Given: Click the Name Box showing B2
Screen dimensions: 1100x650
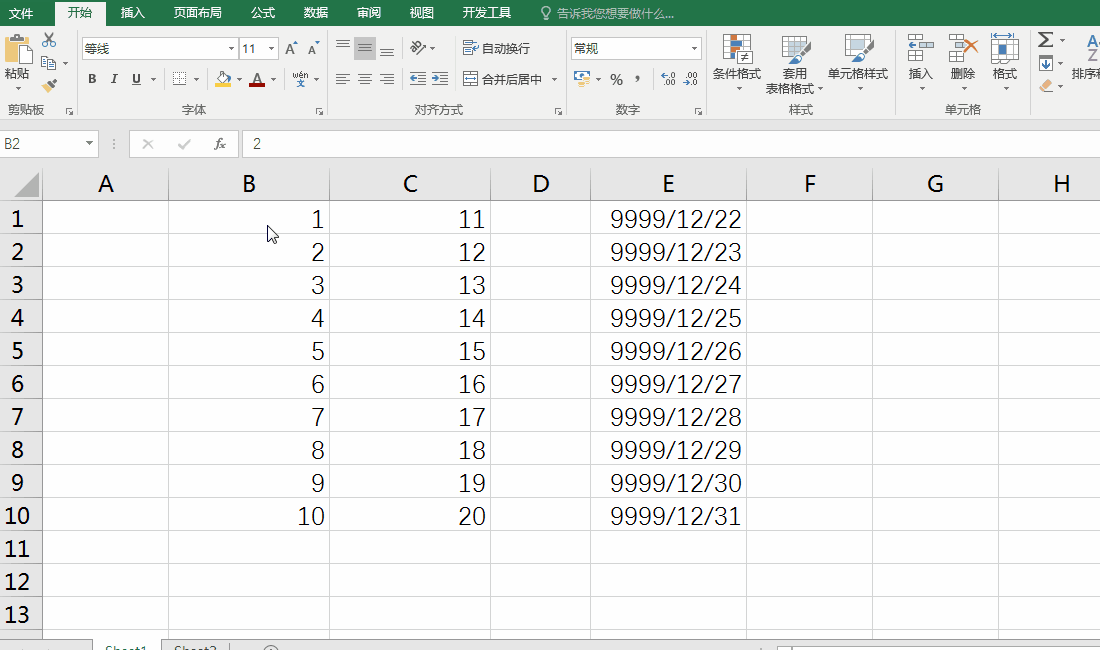Looking at the screenshot, I should coord(41,144).
